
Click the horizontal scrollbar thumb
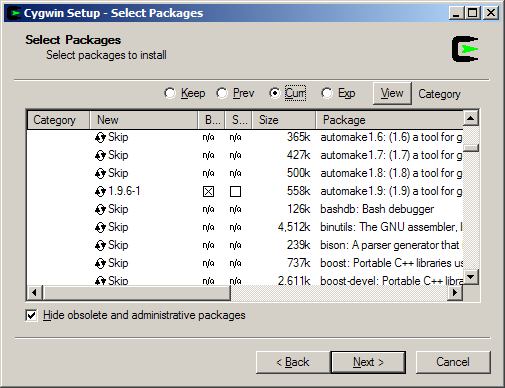click(136, 293)
